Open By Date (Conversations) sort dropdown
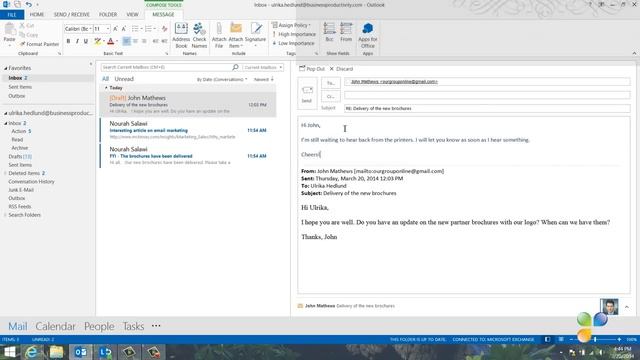640x360 pixels. (222, 79)
